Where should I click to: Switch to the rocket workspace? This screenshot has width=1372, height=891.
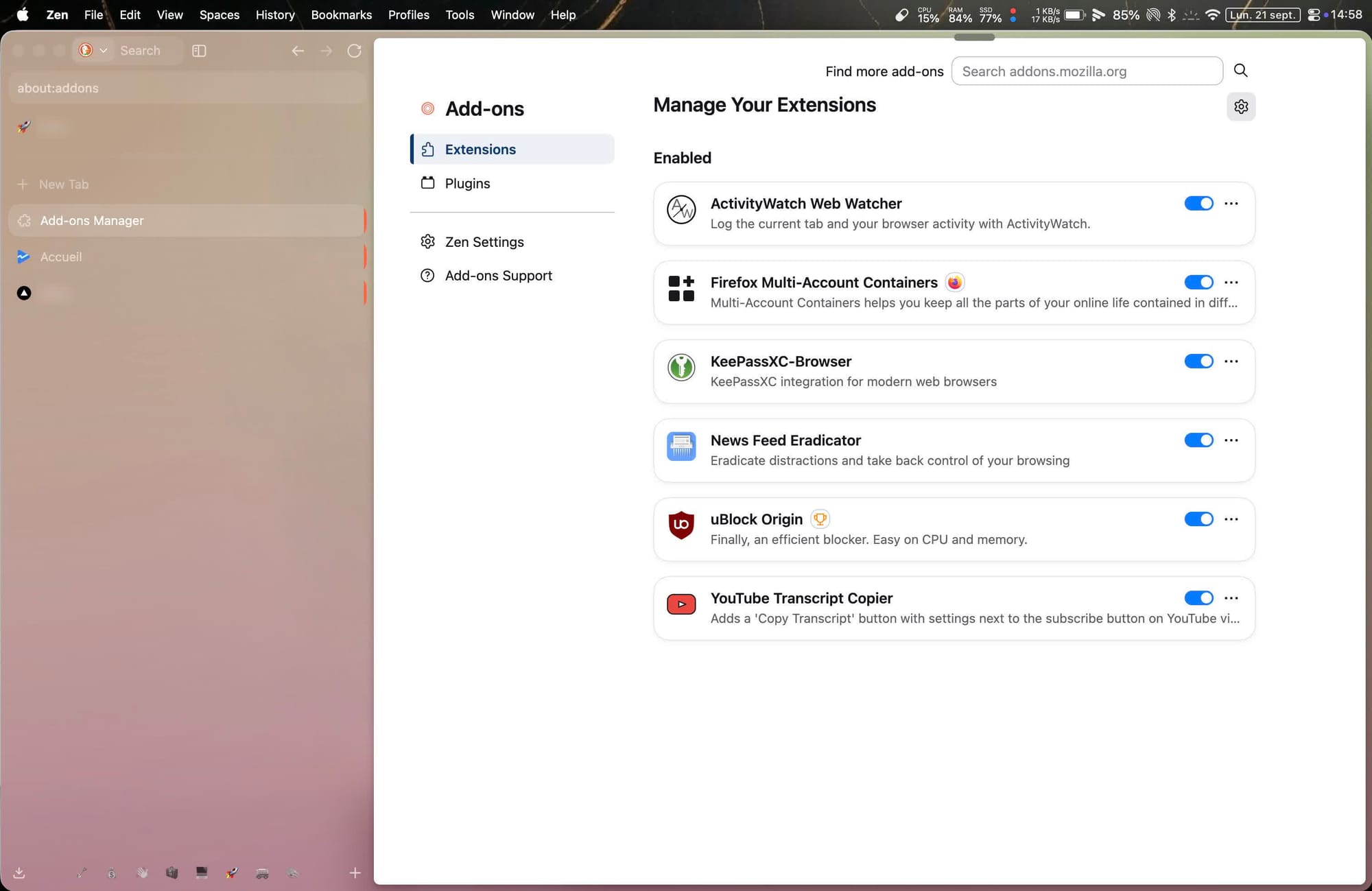232,872
